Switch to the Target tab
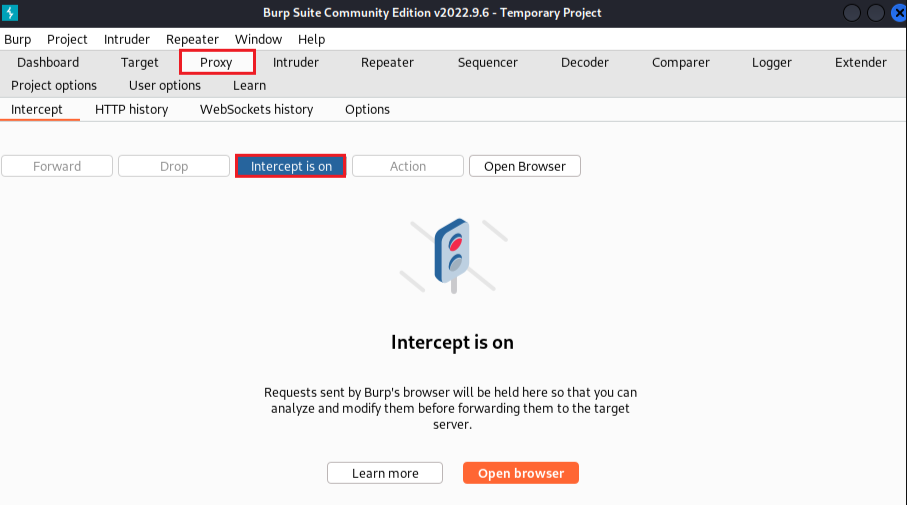This screenshot has height=505, width=907. tap(139, 62)
